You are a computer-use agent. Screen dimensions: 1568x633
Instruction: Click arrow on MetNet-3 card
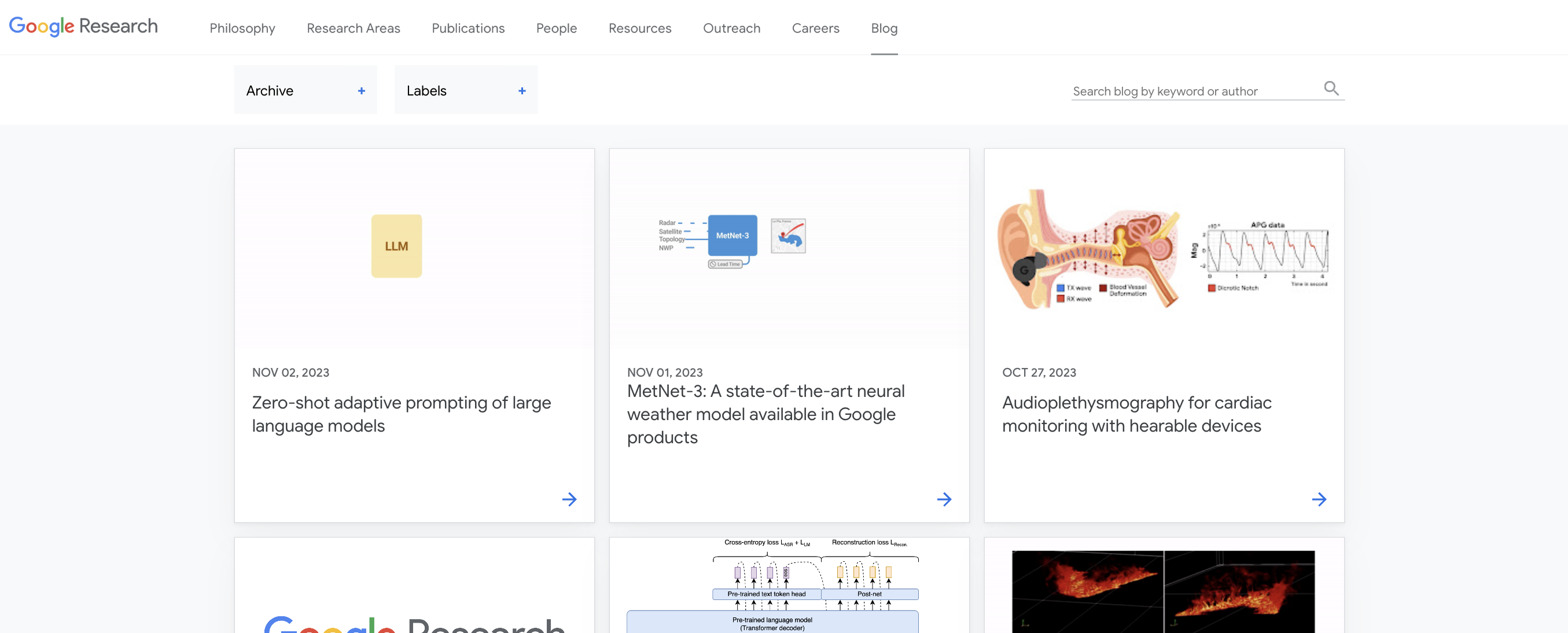(944, 499)
